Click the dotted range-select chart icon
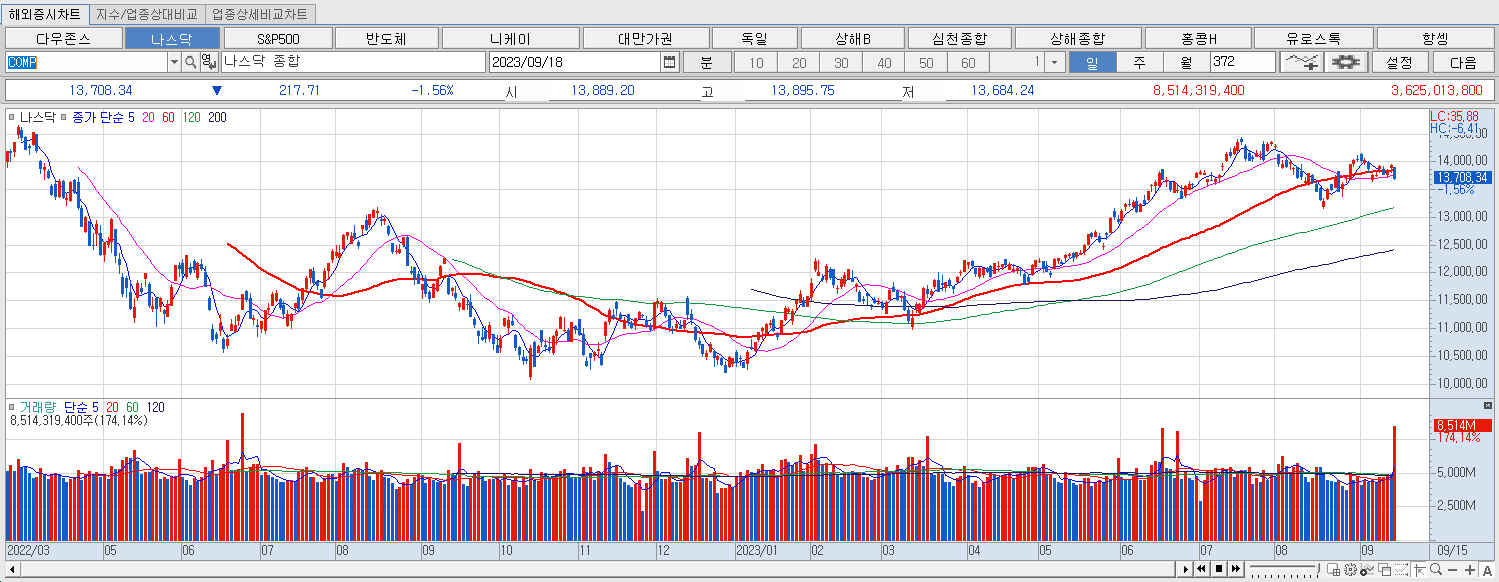Screen dimensions: 1499x582 coord(1401,570)
